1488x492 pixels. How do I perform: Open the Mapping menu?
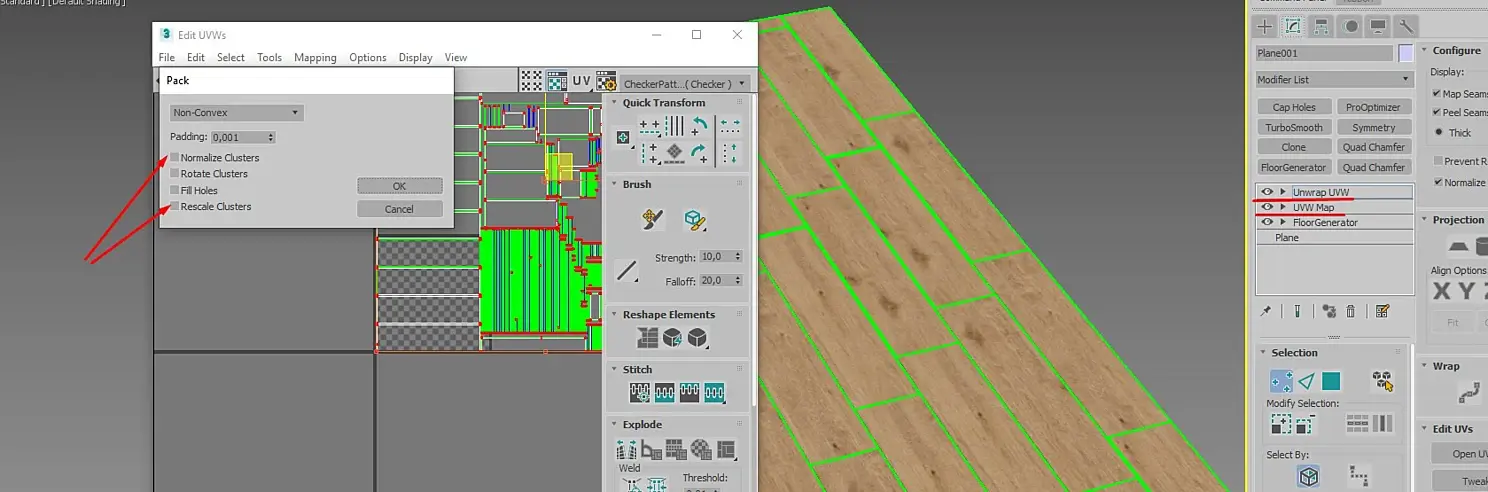(315, 58)
